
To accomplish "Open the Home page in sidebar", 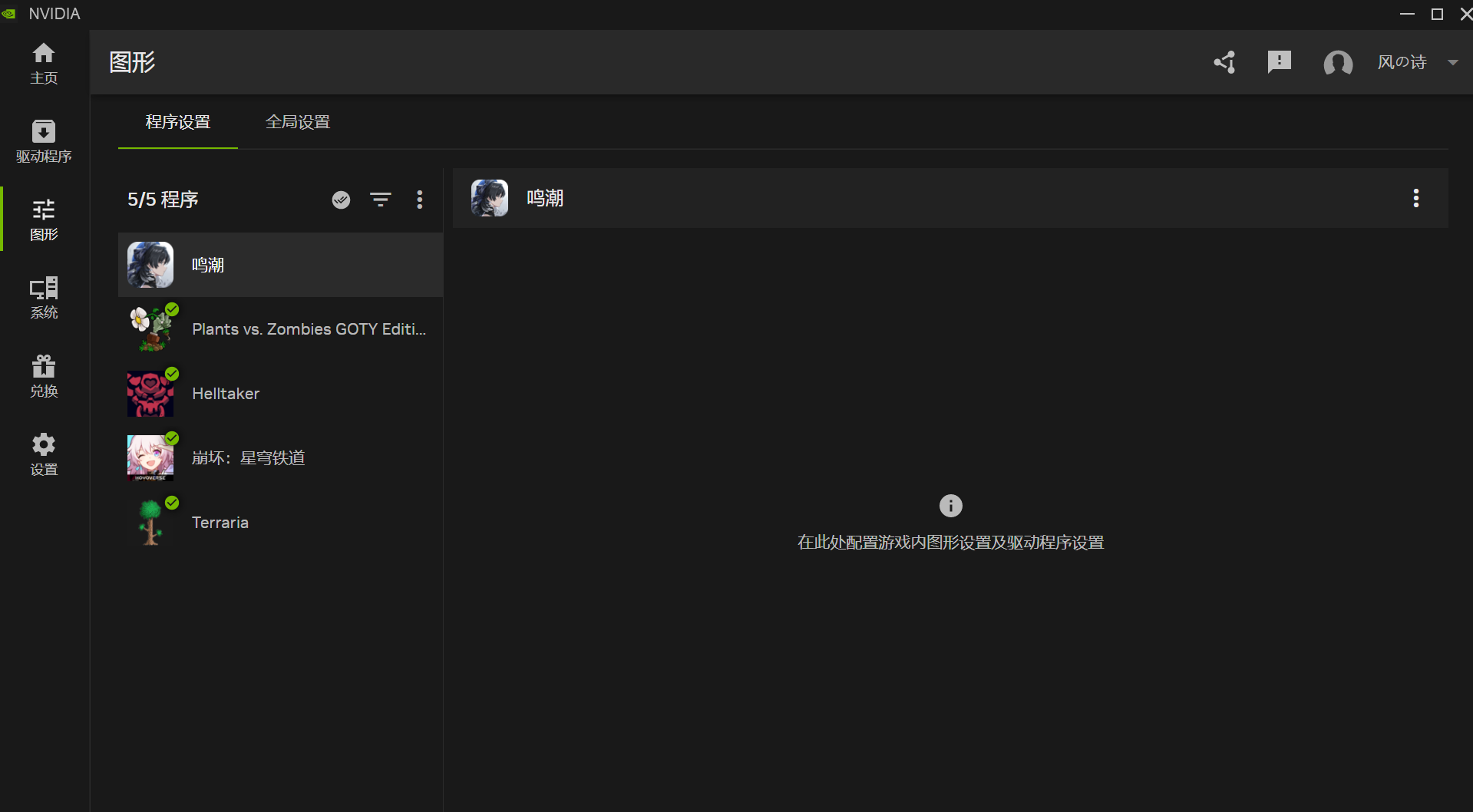I will coord(44,63).
